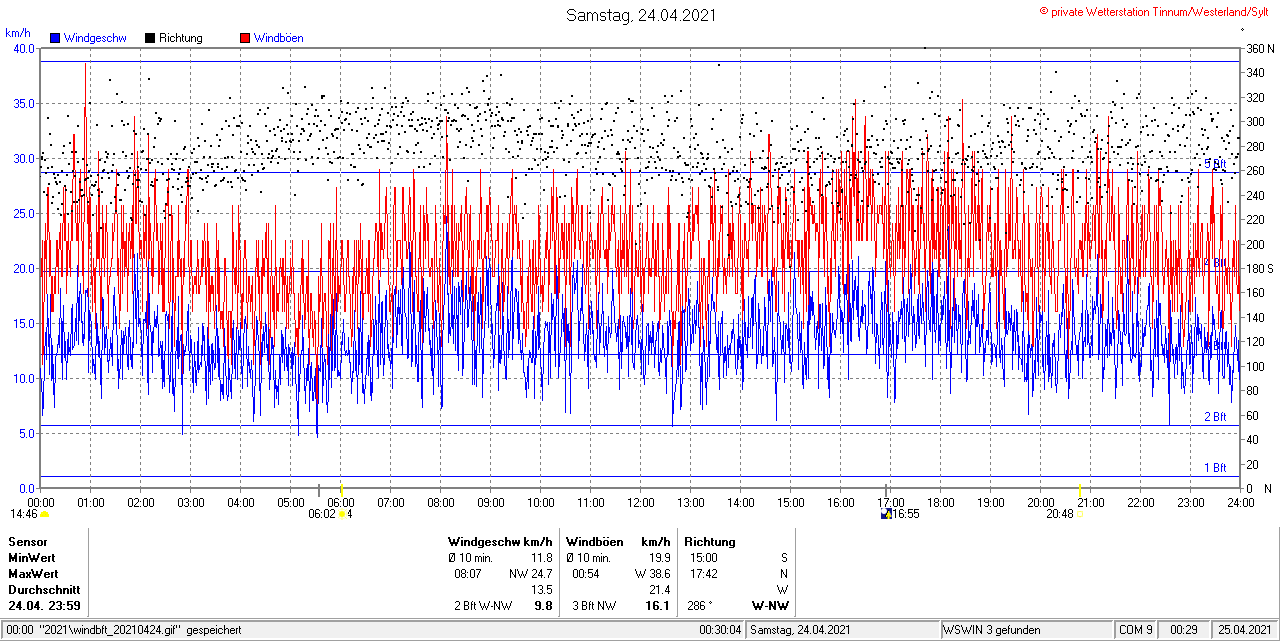Image resolution: width=1280 pixels, height=641 pixels.
Task: Select the Windböen legend label
Action: point(279,38)
